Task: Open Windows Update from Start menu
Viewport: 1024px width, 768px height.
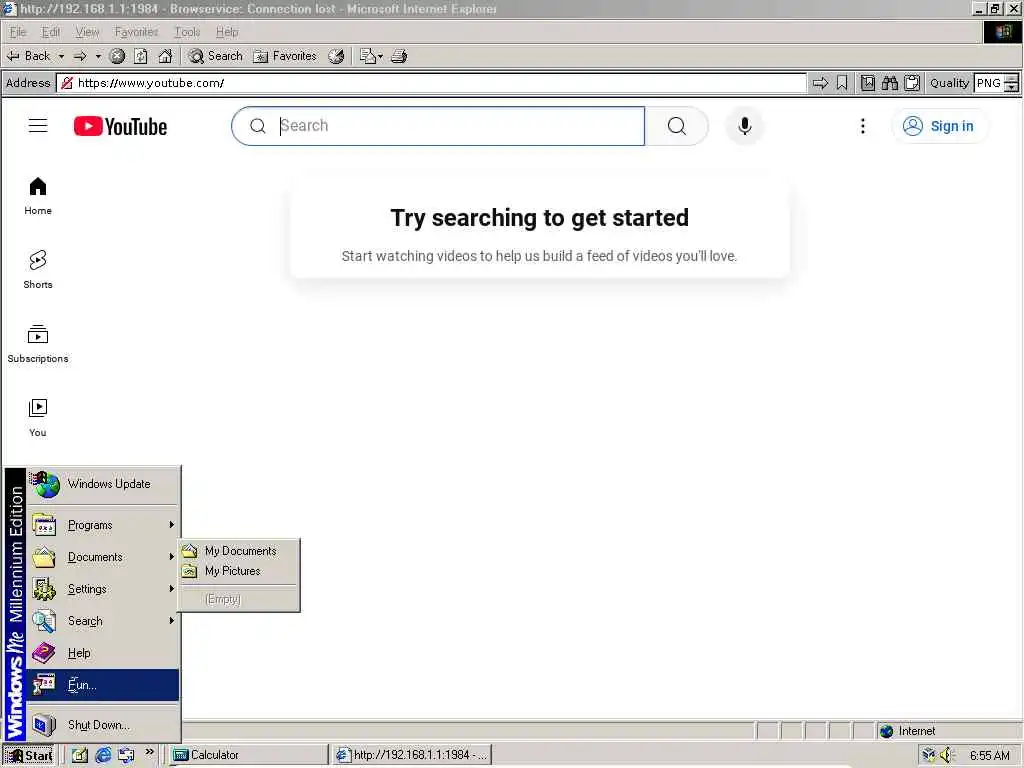Action: 103,484
